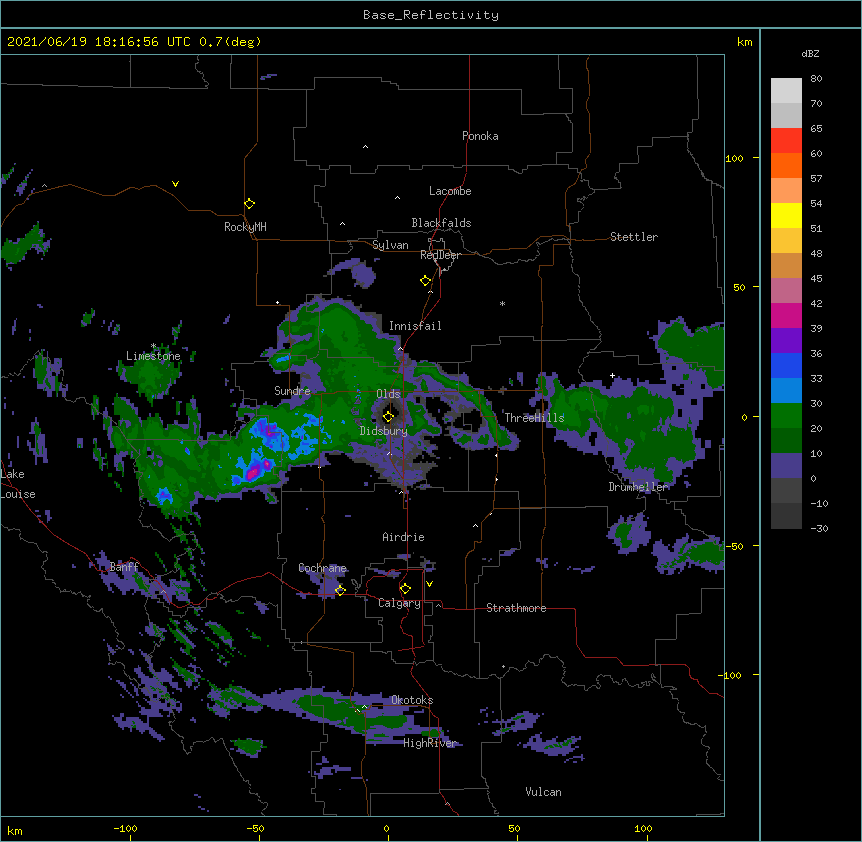Click the magenta 42 dBZ legend swatch
This screenshot has height=842, width=862.
[x=786, y=315]
